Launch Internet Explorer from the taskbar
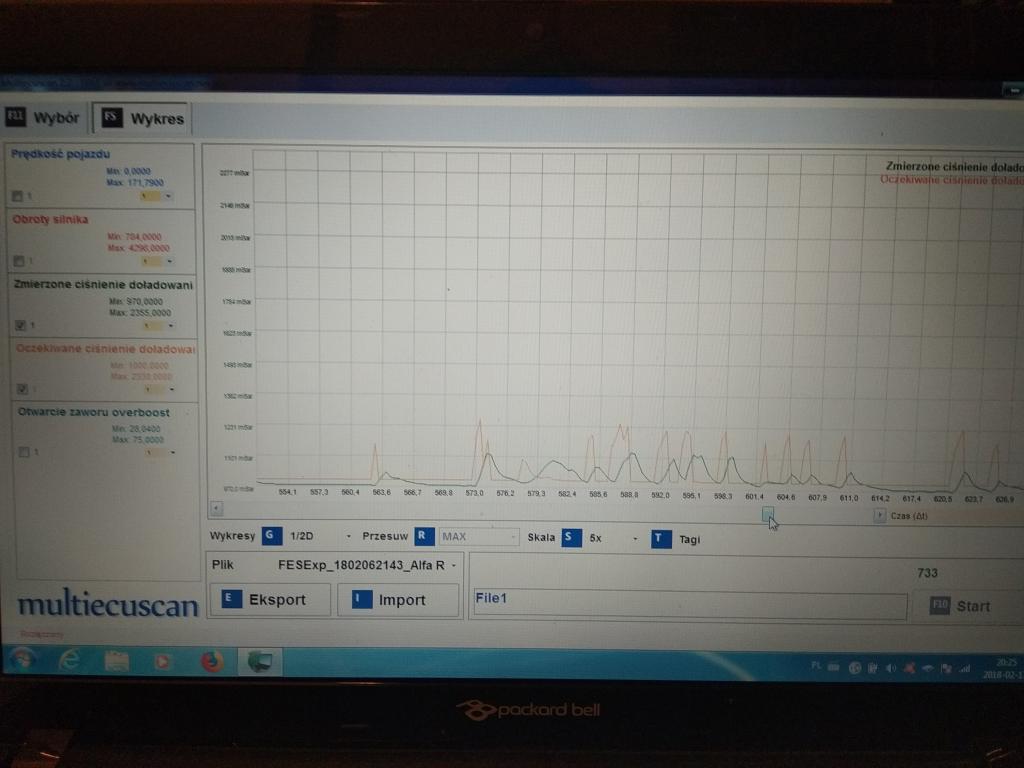1024x768 pixels. pyautogui.click(x=69, y=661)
